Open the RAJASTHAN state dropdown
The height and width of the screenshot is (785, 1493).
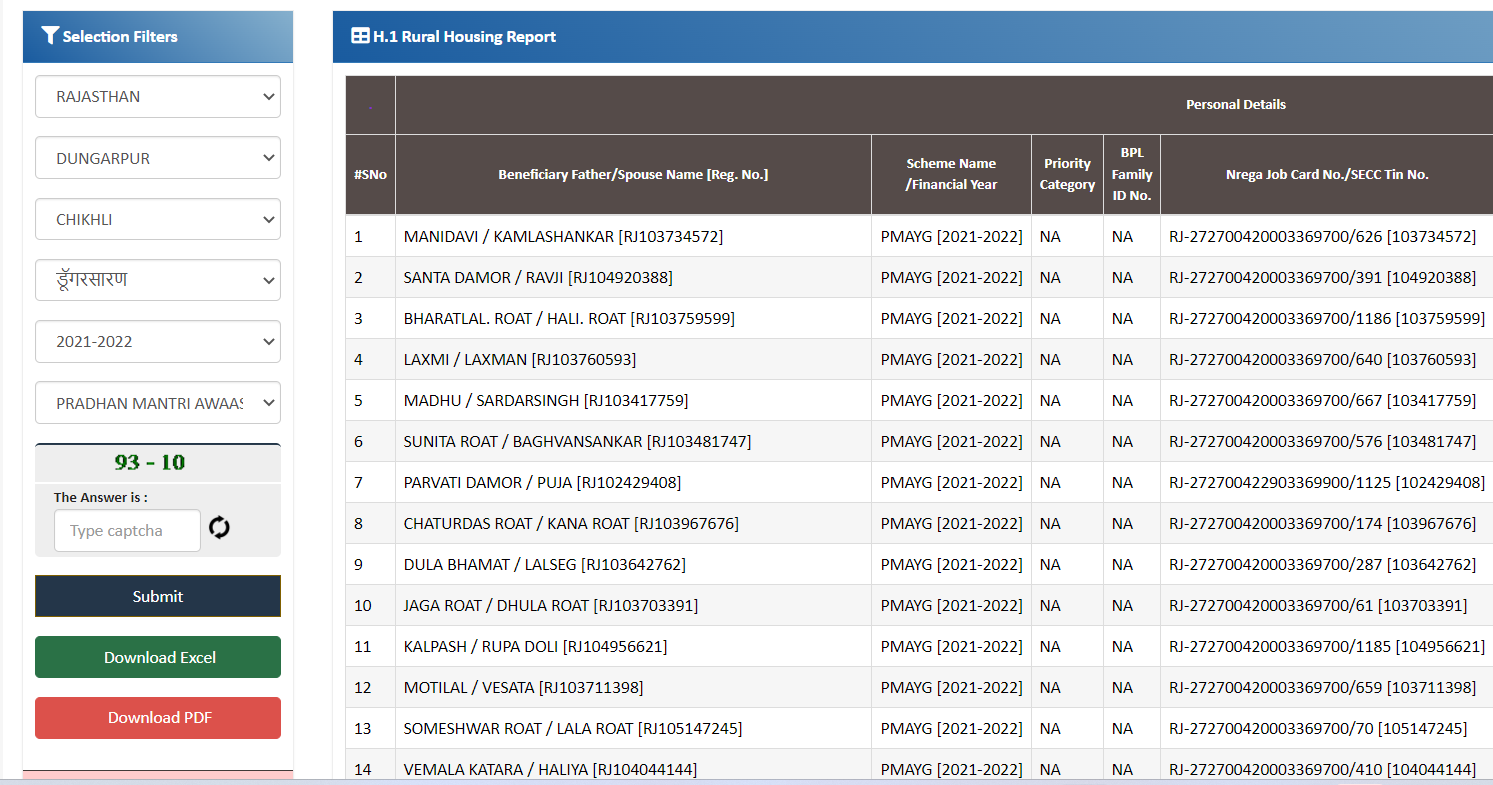pos(157,96)
